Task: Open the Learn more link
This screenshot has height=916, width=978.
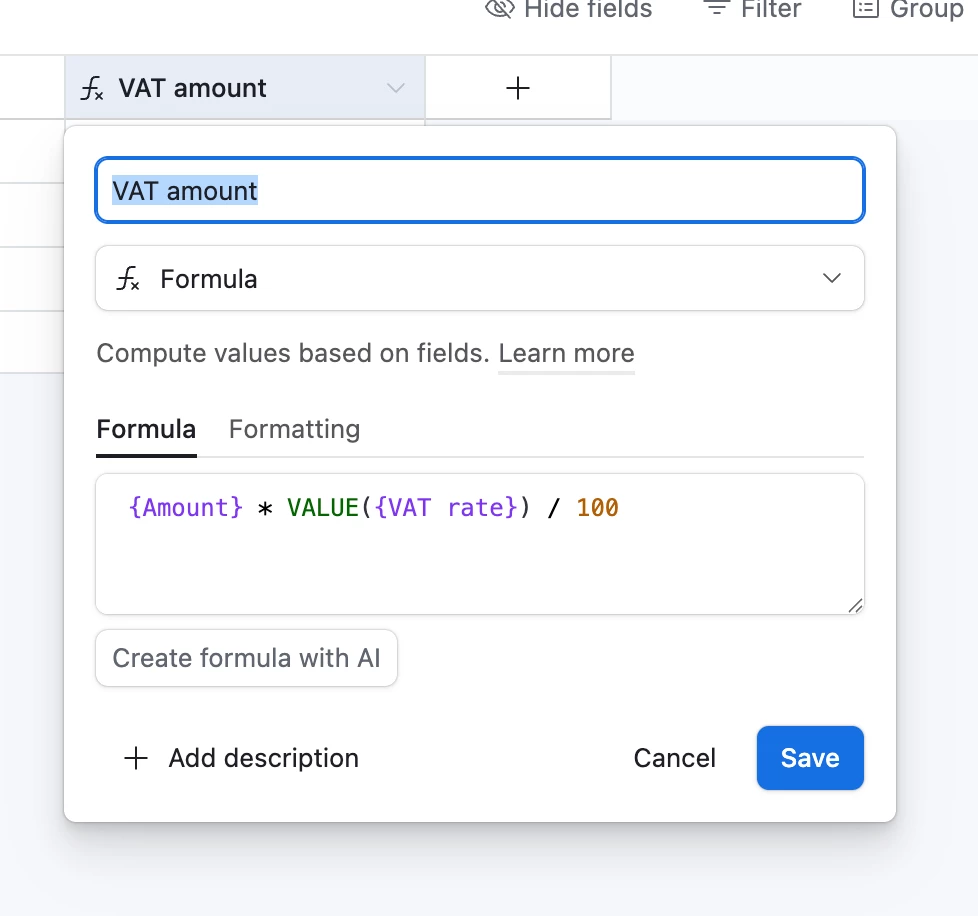Action: (x=566, y=353)
